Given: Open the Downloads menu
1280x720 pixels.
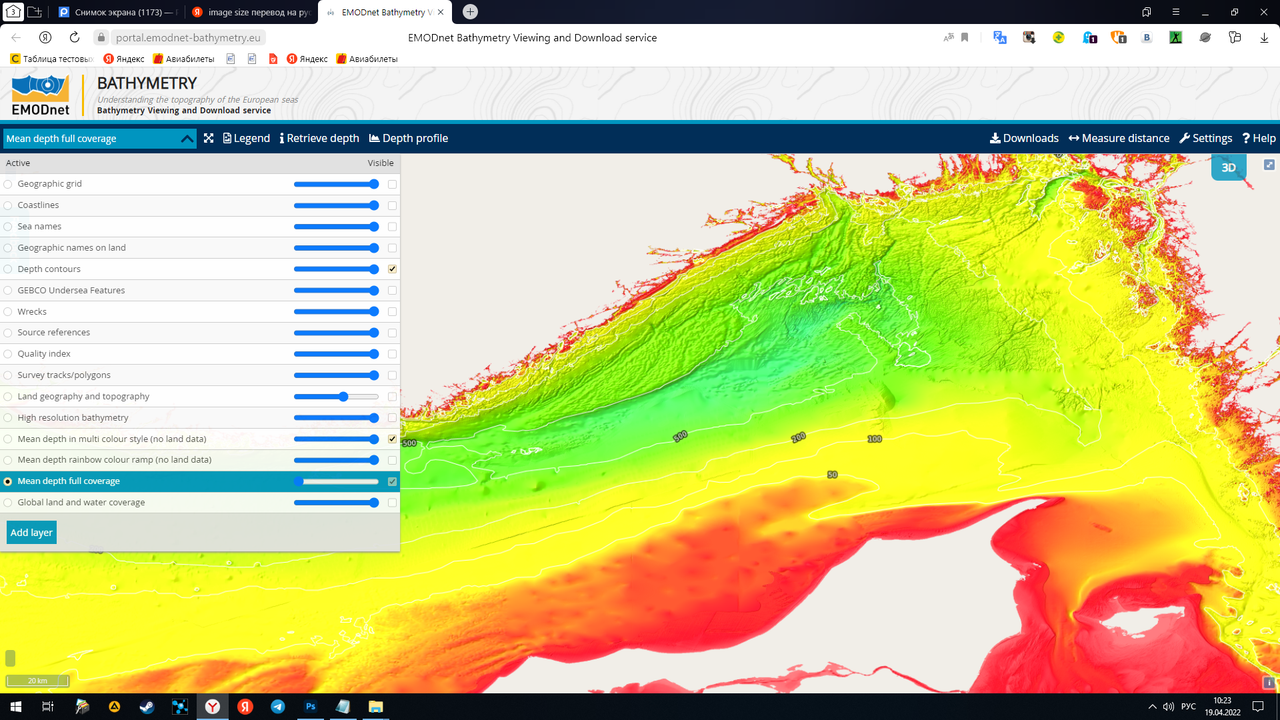Looking at the screenshot, I should point(1024,138).
